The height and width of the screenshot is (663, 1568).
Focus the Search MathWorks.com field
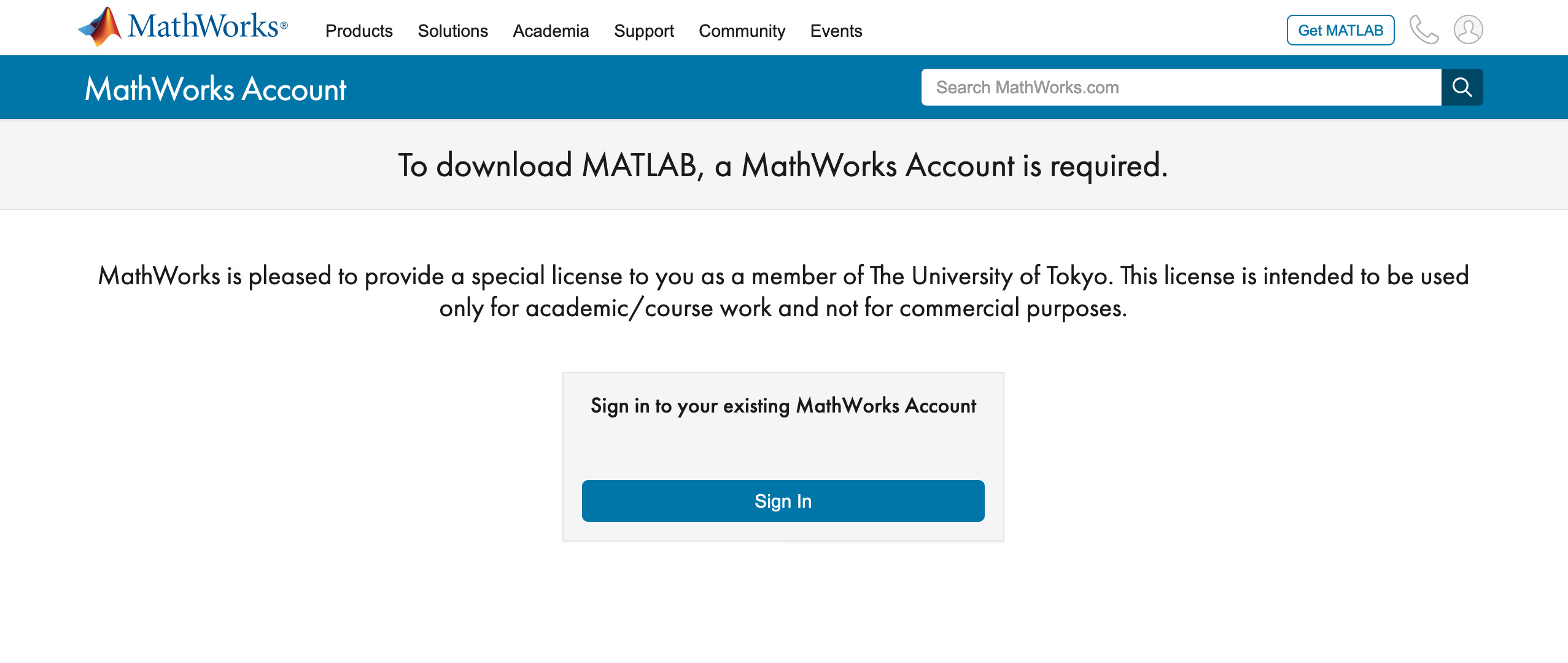pos(1181,87)
